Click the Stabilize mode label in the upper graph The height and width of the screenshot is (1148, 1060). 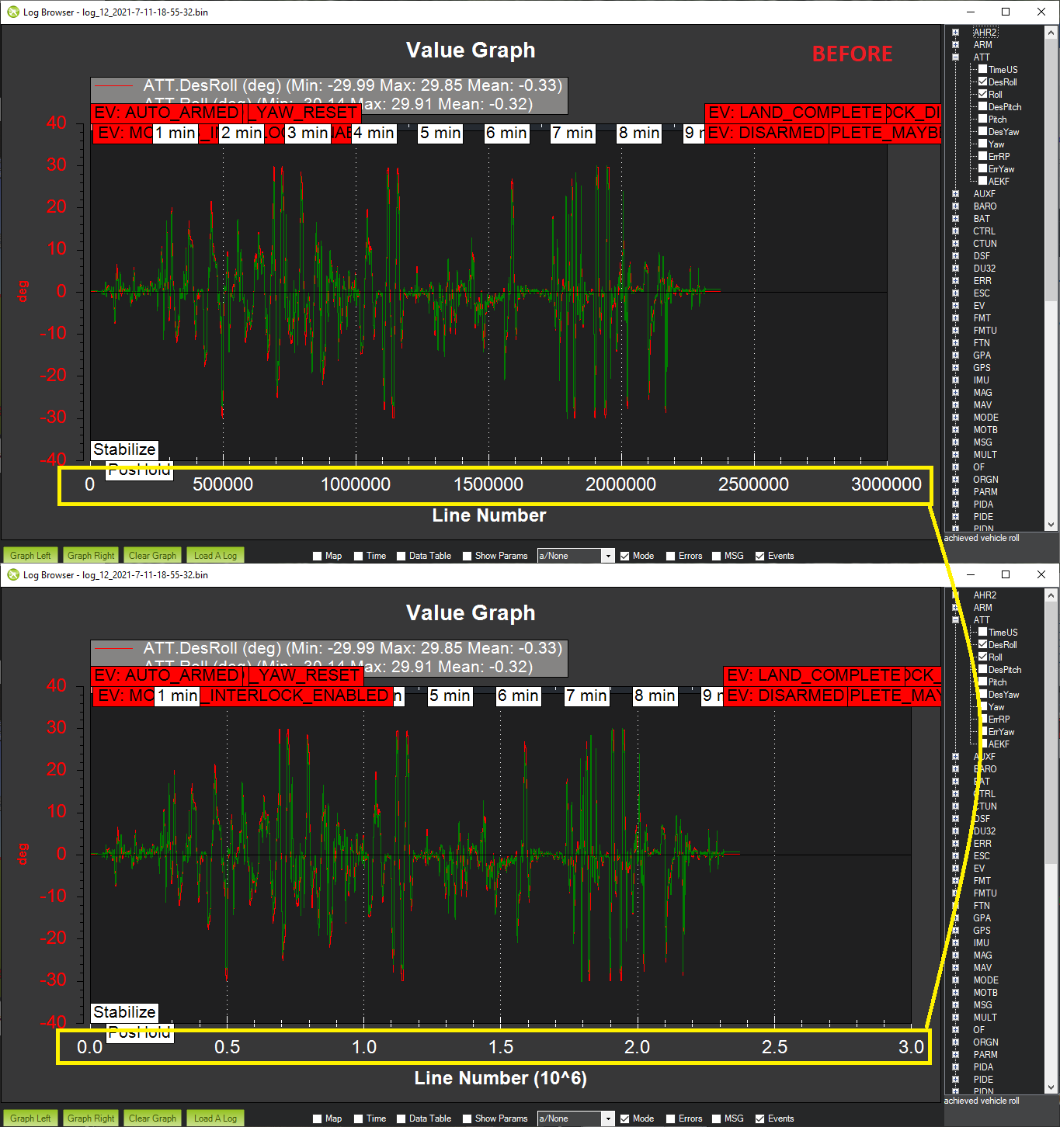pyautogui.click(x=124, y=449)
